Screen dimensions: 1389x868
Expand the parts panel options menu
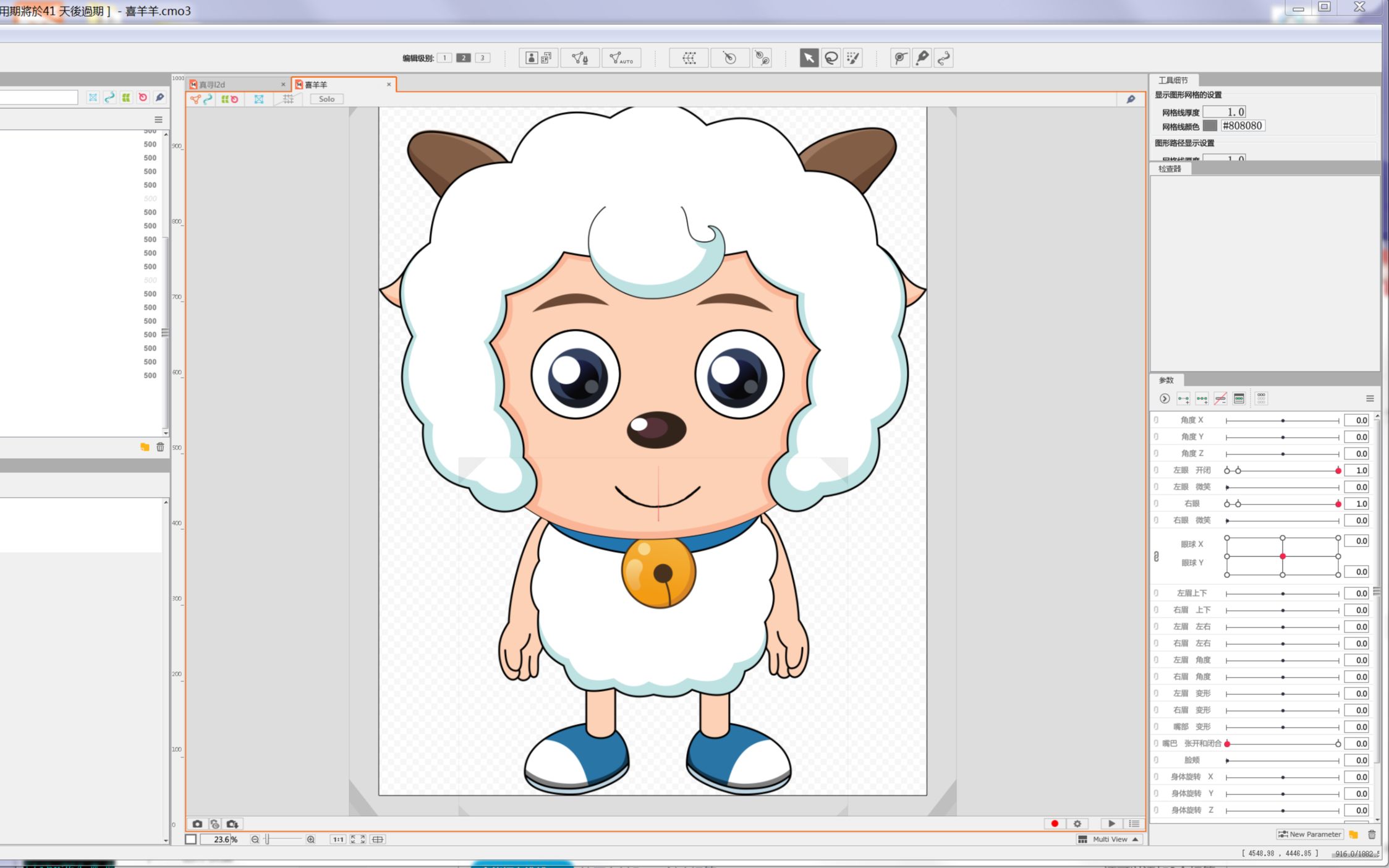(158, 119)
